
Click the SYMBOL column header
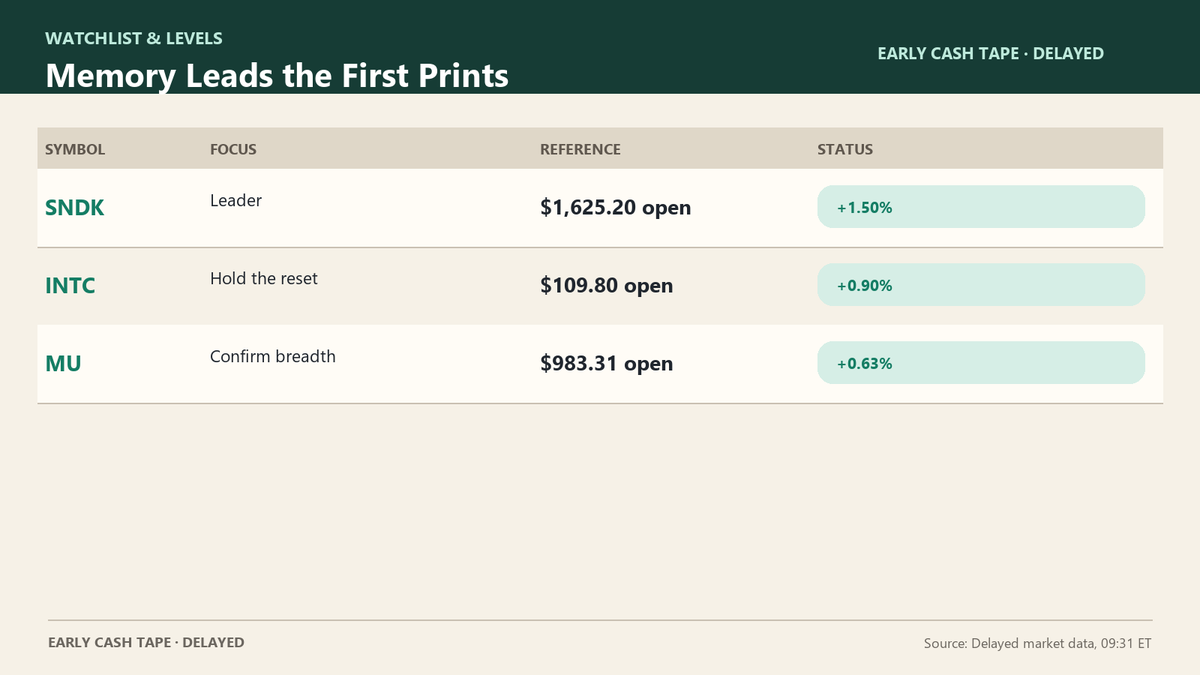(x=75, y=150)
